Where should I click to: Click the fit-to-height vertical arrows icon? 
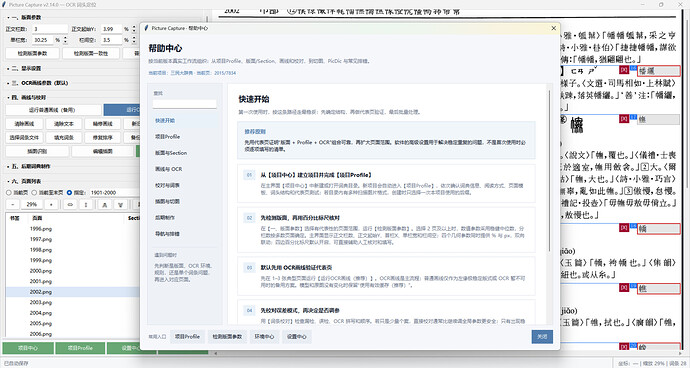click(86, 205)
